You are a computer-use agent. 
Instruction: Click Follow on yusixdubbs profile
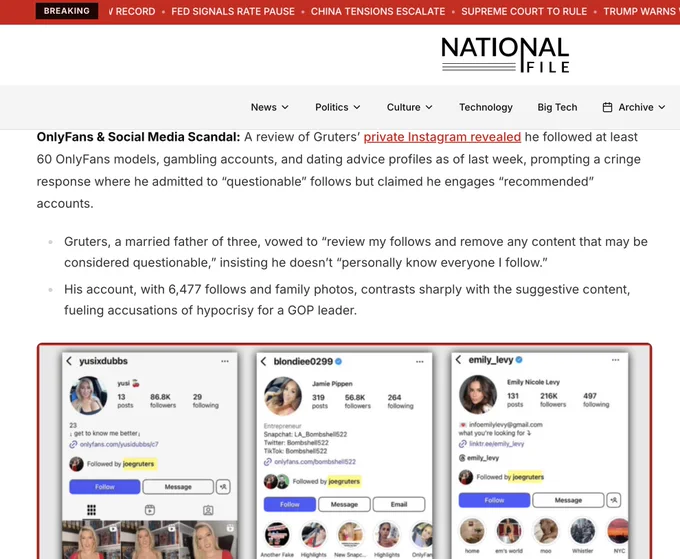(x=105, y=487)
